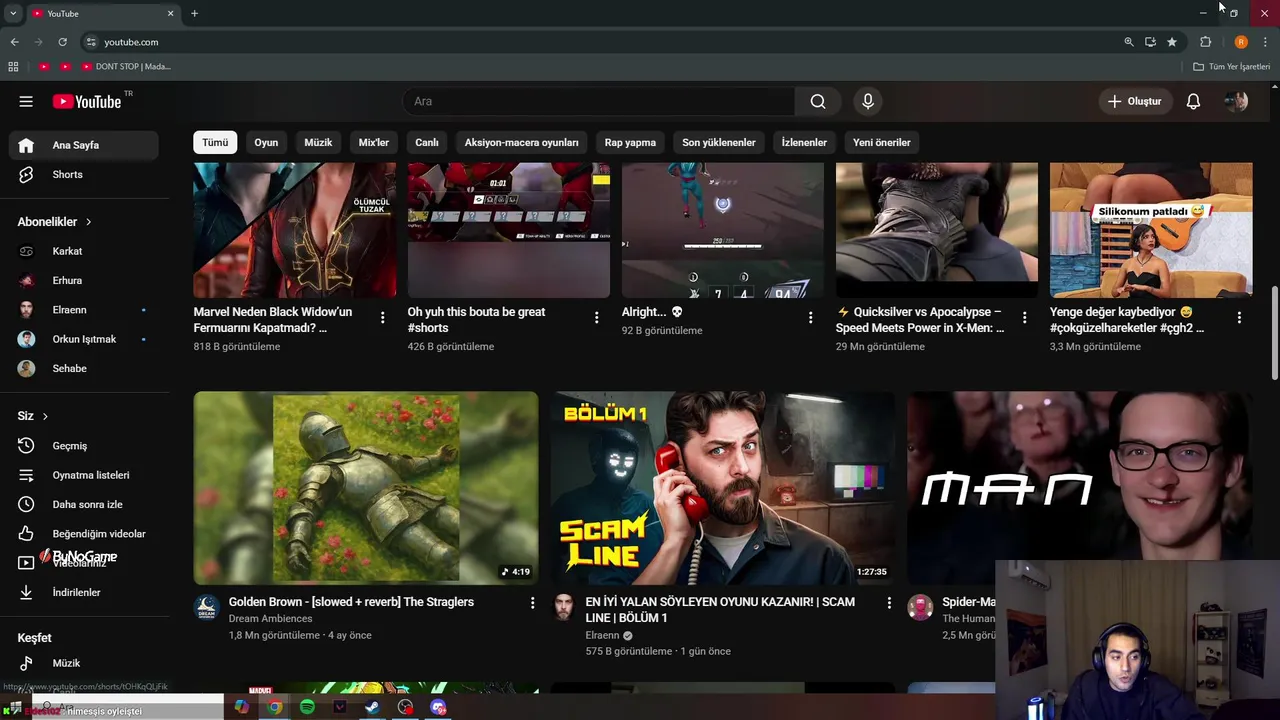
Task: Open Shorts from the sidebar
Action: (x=84, y=174)
